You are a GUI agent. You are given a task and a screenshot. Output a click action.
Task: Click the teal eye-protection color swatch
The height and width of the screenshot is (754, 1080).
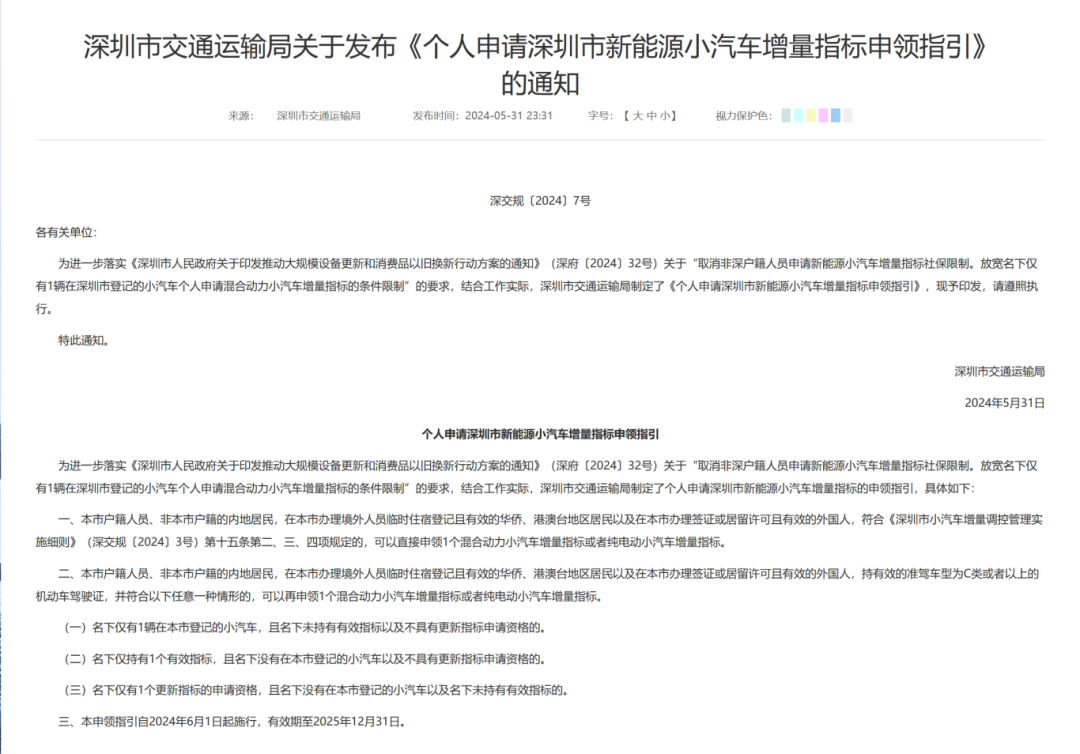787,115
